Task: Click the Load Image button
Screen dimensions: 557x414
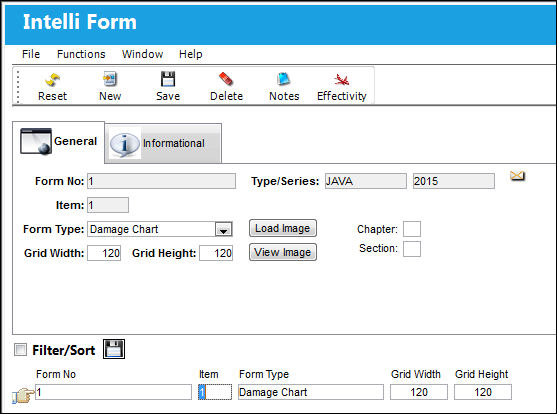Action: [x=283, y=228]
